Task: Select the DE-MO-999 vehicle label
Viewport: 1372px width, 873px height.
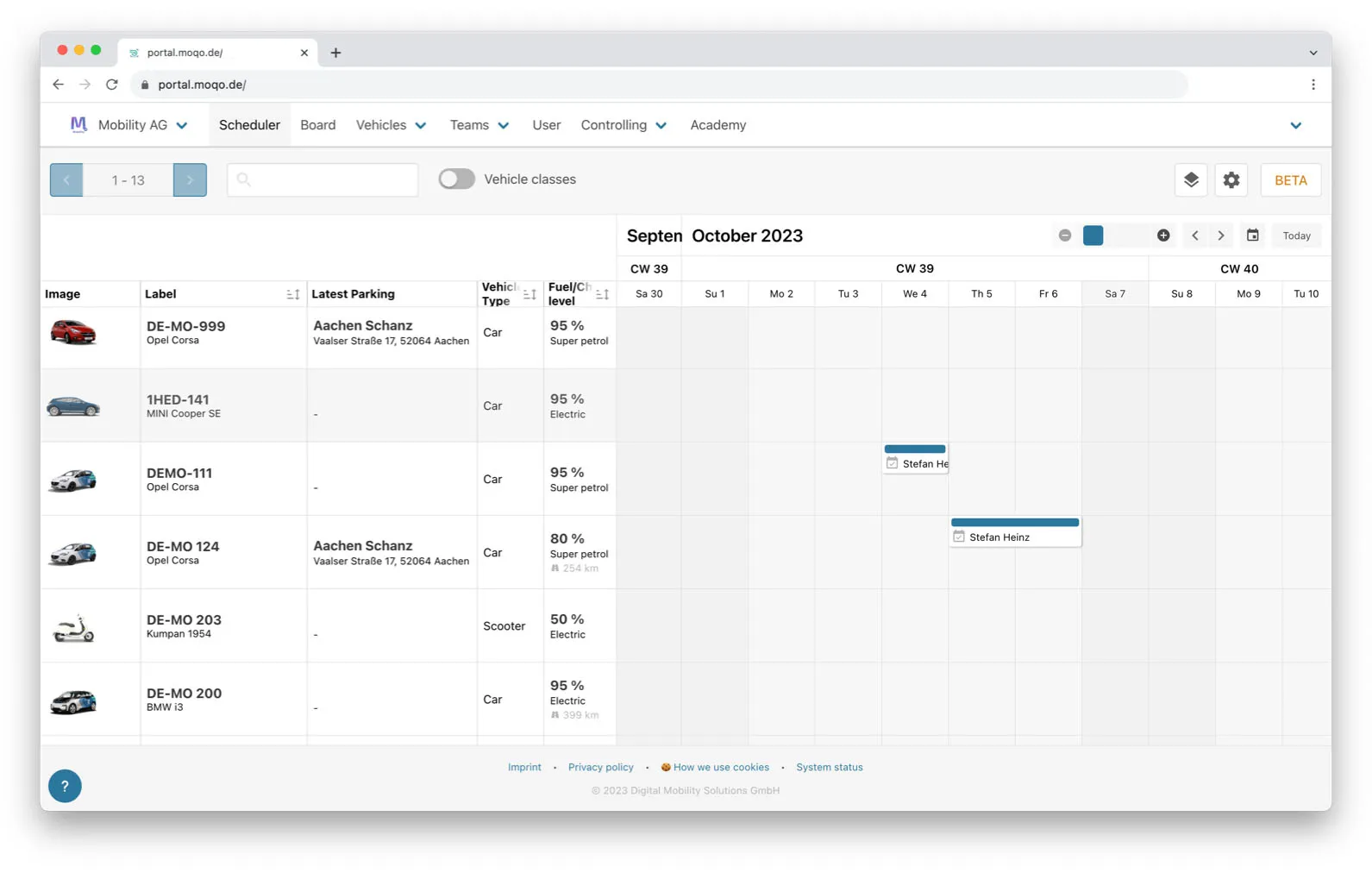Action: [x=185, y=326]
